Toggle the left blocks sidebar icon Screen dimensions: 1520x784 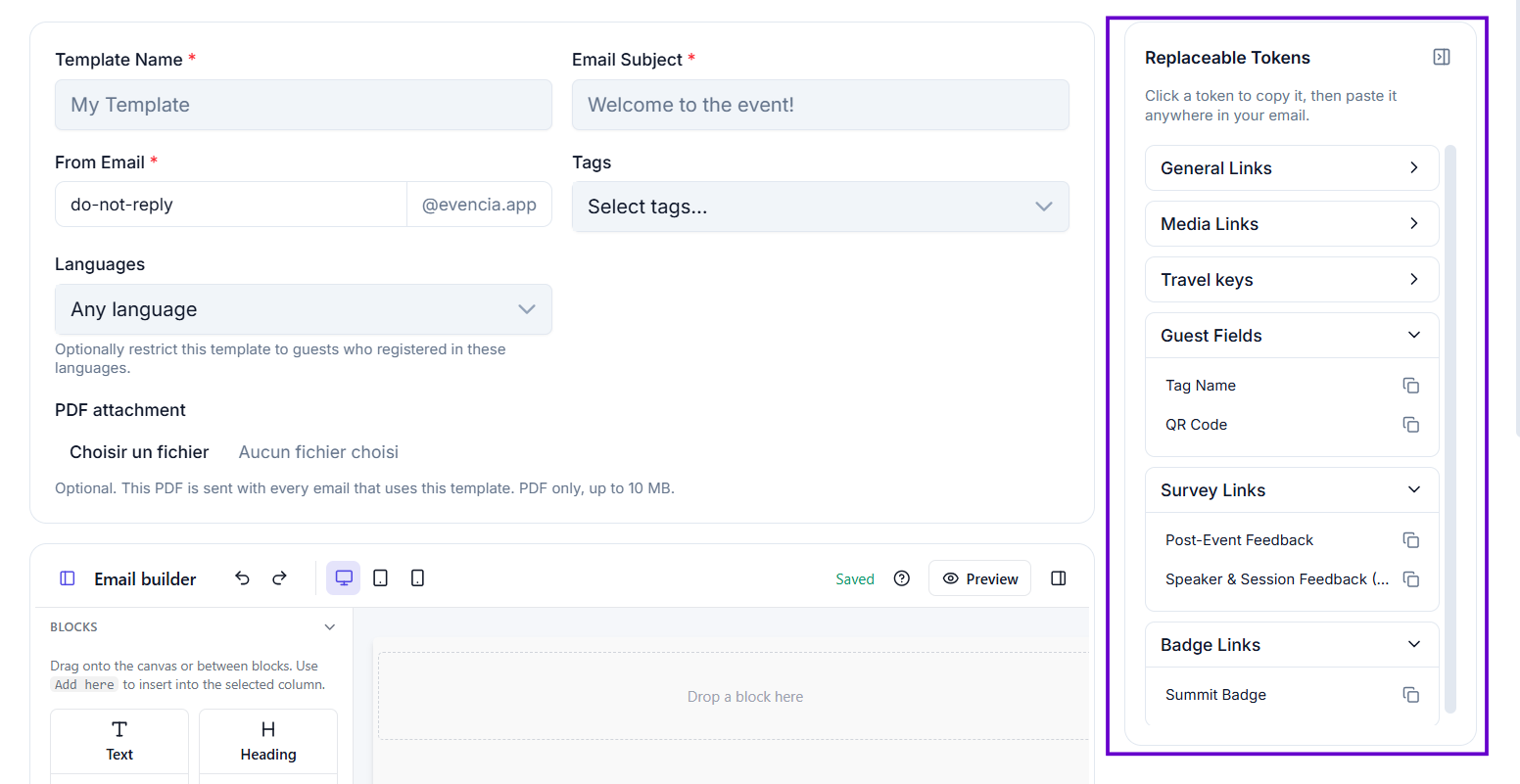pos(68,578)
